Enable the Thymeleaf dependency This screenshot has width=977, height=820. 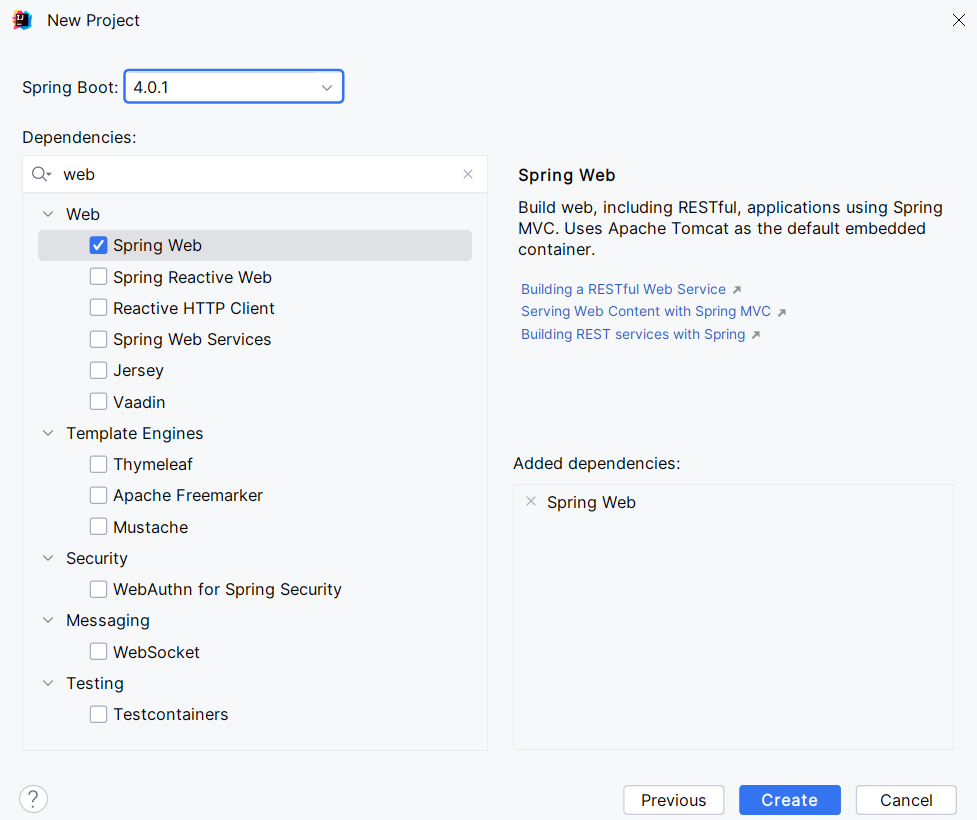[x=98, y=464]
